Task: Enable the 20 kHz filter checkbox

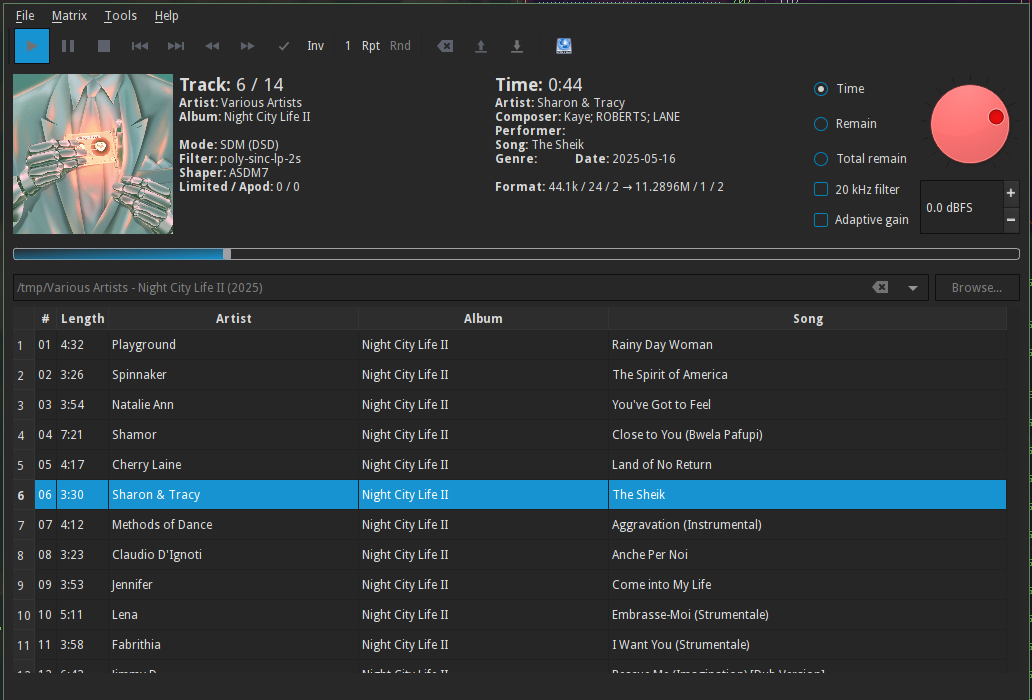Action: (x=821, y=189)
